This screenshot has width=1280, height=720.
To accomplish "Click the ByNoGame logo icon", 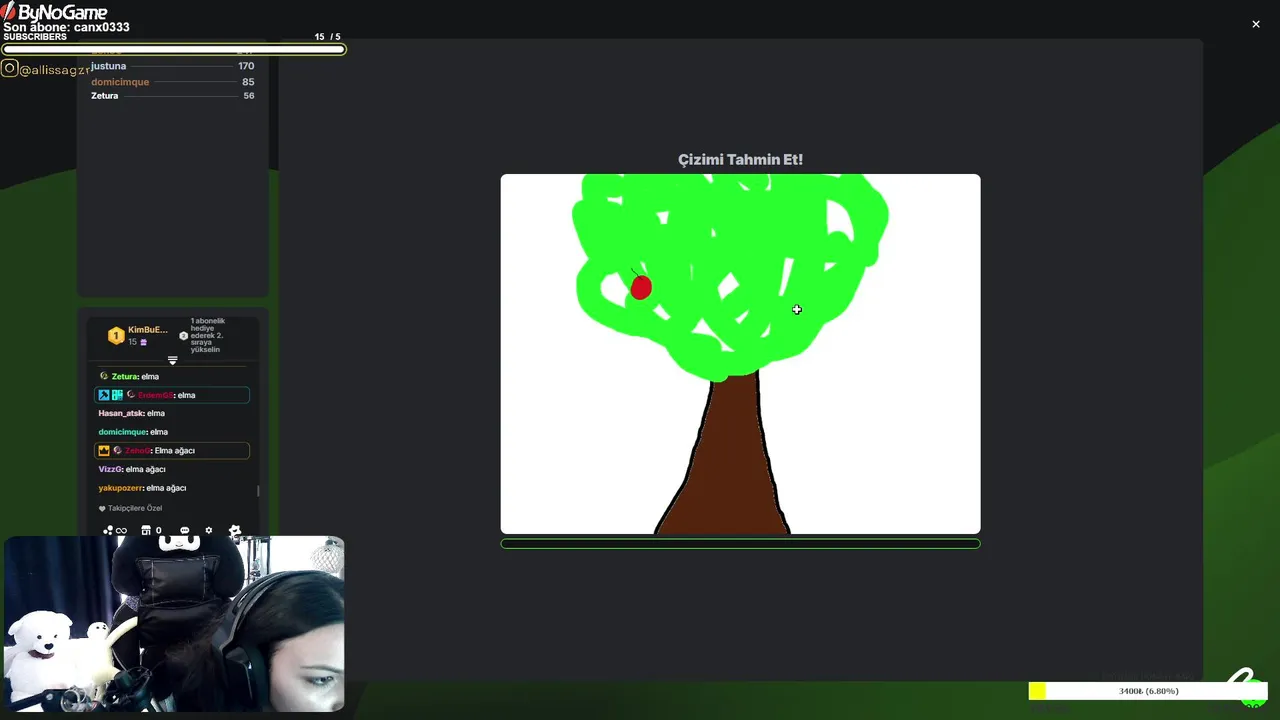I will point(9,12).
